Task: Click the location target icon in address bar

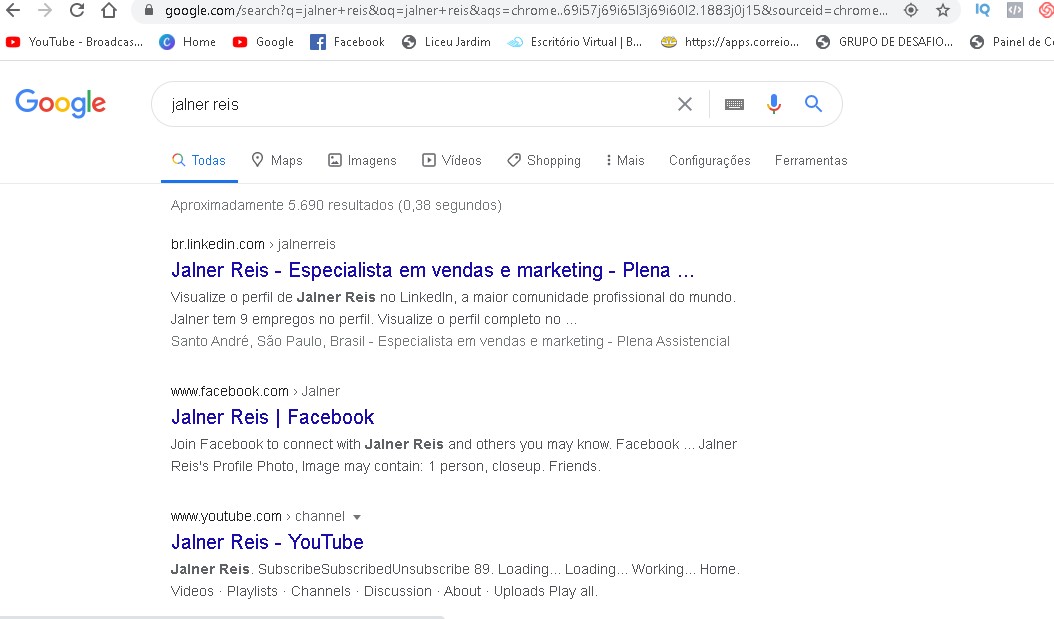Action: coord(911,10)
